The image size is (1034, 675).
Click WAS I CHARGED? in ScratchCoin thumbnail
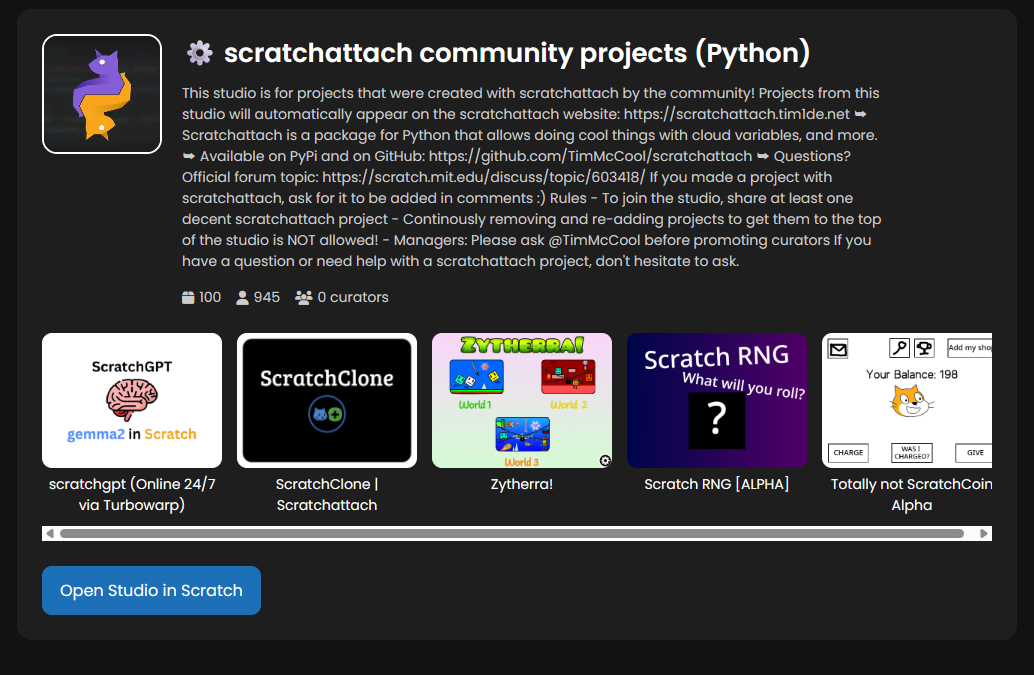911,453
